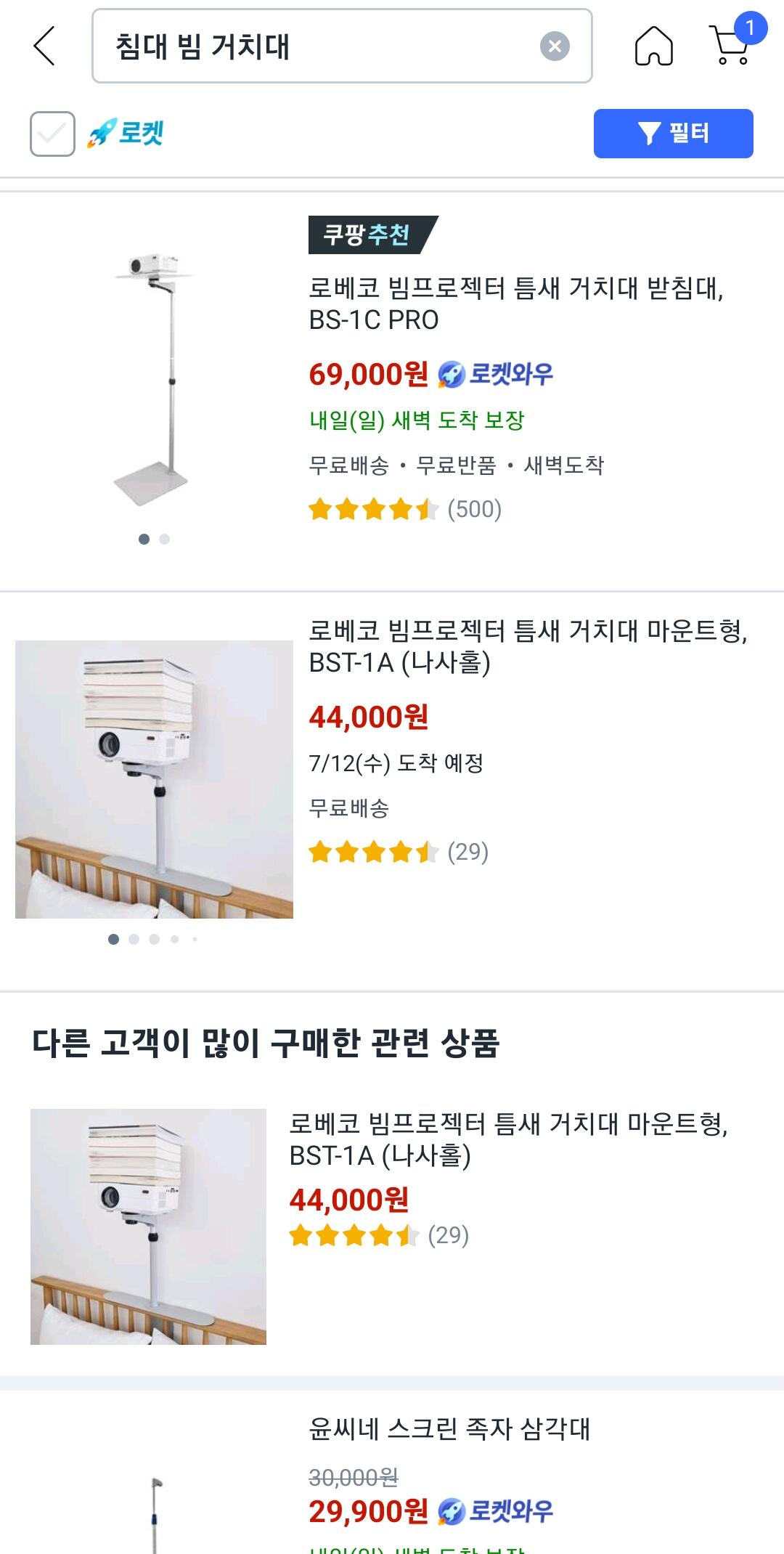The height and width of the screenshot is (1554, 784).
Task: Tap the 쿠팡추천 badge
Action: coord(369,235)
